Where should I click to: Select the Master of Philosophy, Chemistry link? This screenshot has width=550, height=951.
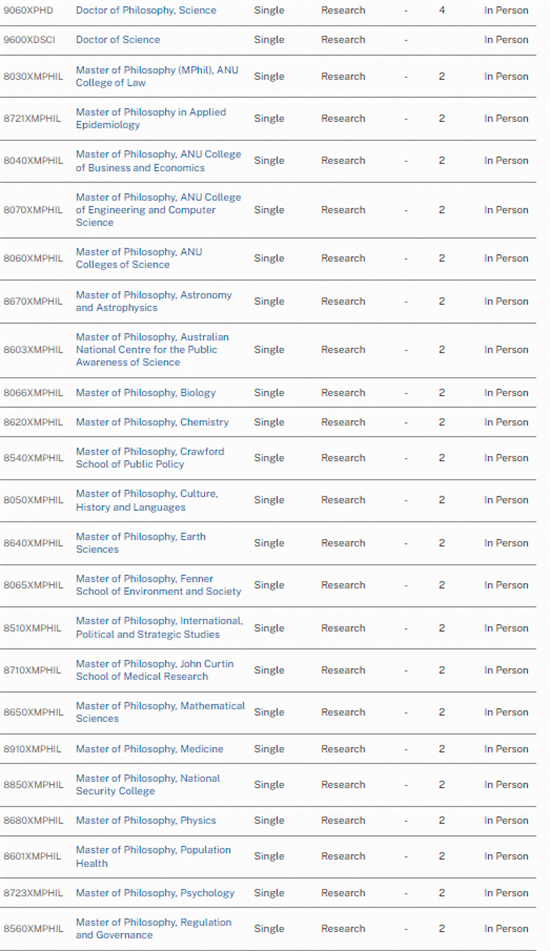(152, 422)
